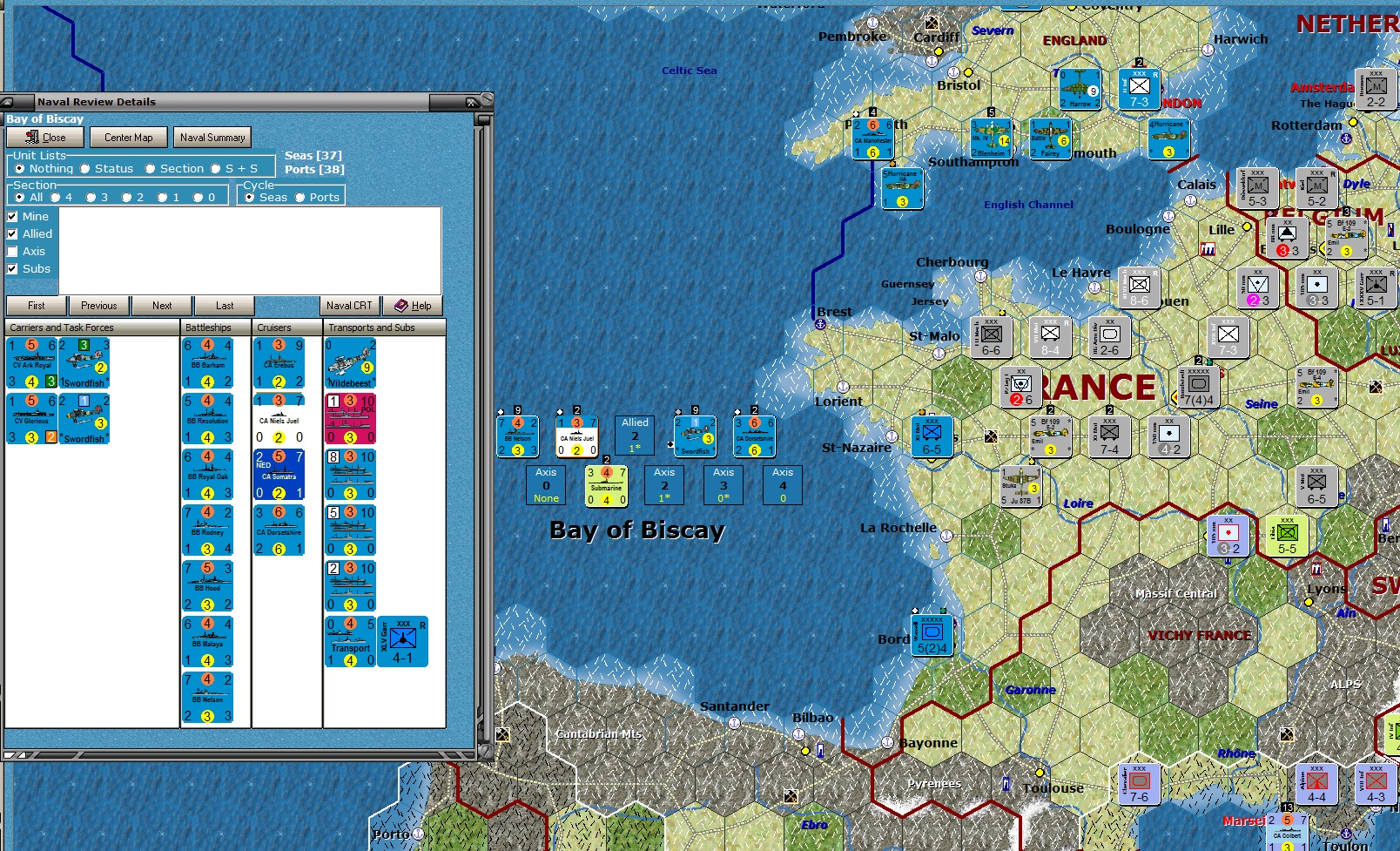
Task: Select the BB Resolution battleship counter
Action: 208,419
